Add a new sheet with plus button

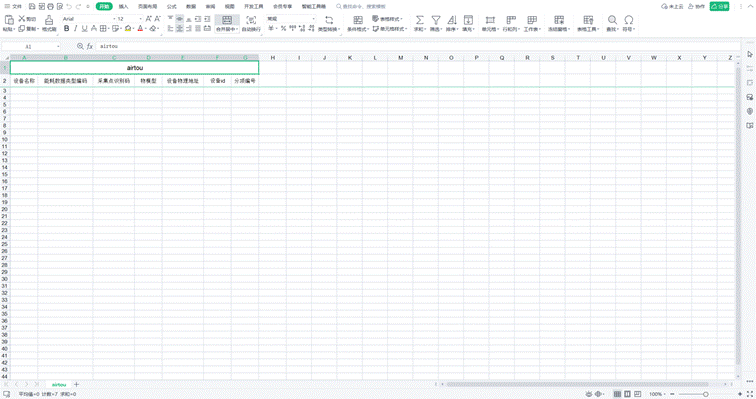click(76, 385)
